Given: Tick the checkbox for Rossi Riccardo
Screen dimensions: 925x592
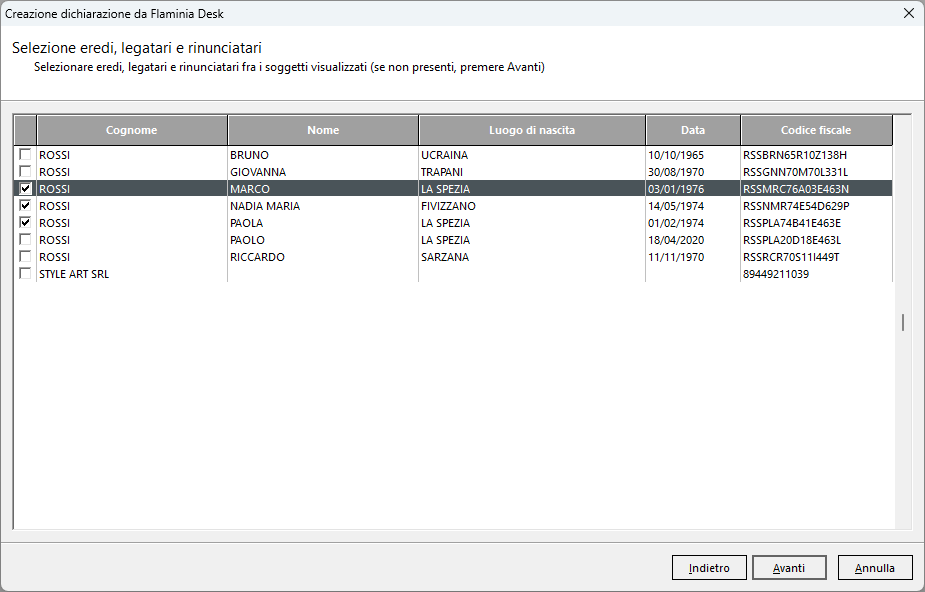Looking at the screenshot, I should click(x=25, y=257).
